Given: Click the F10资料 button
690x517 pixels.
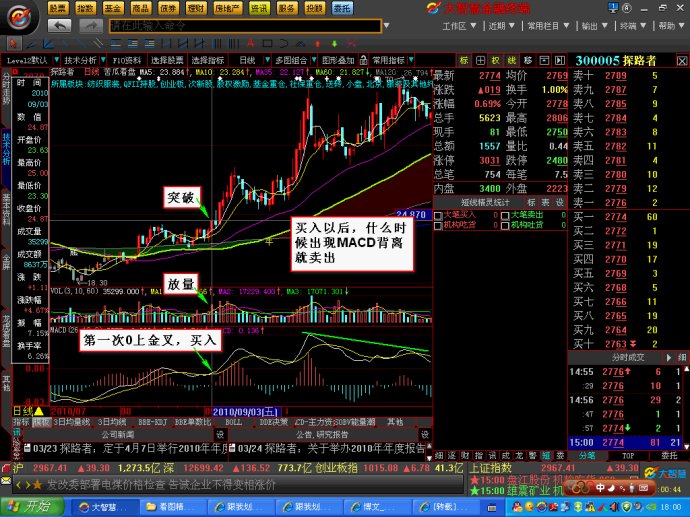Looking at the screenshot, I should [127, 60].
